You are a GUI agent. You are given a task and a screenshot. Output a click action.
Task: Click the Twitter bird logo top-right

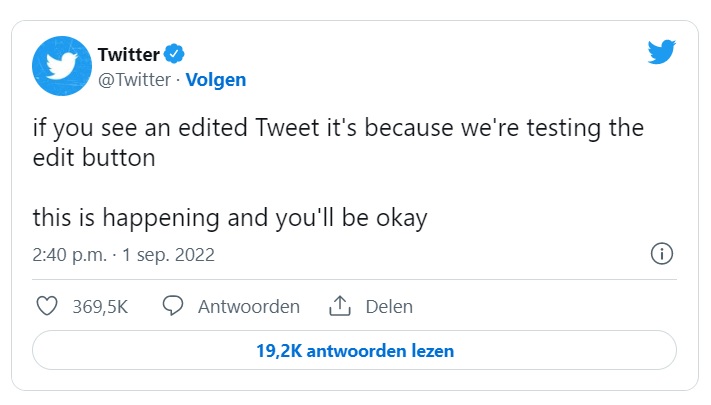click(662, 53)
